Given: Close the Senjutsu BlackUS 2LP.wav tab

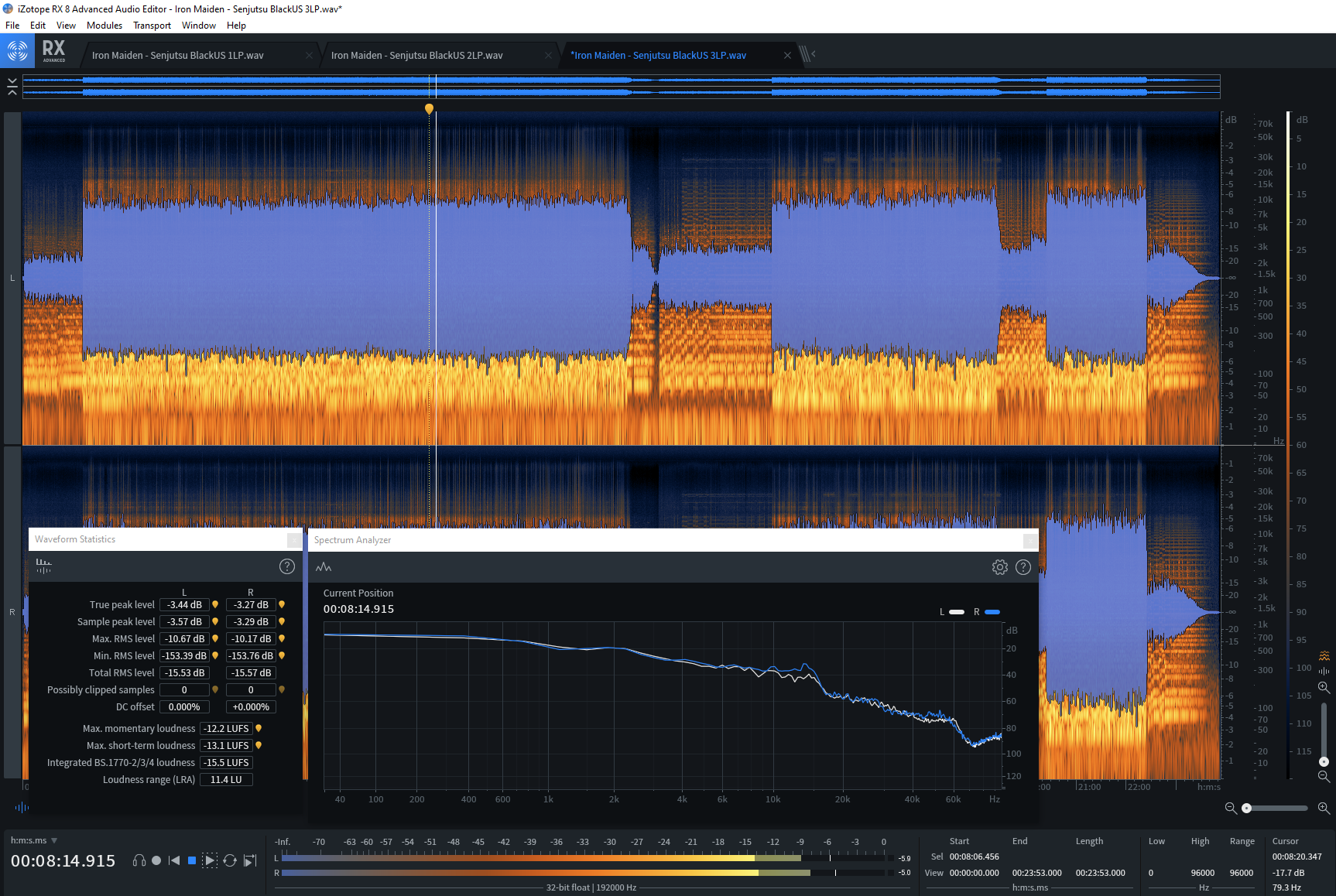Looking at the screenshot, I should (x=549, y=55).
